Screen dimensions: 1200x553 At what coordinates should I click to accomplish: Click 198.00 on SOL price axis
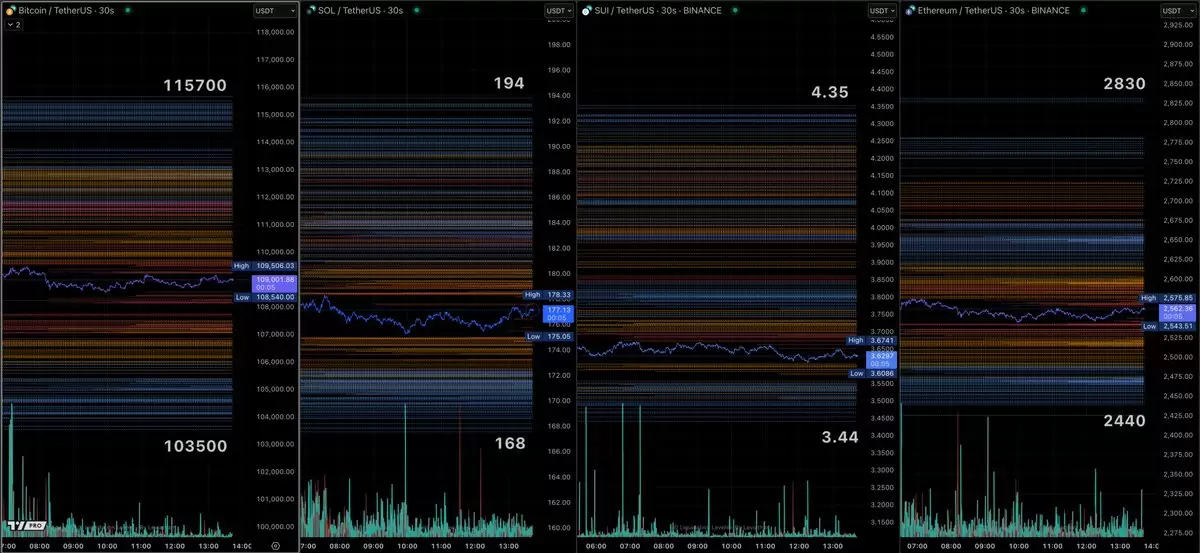pyautogui.click(x=560, y=45)
